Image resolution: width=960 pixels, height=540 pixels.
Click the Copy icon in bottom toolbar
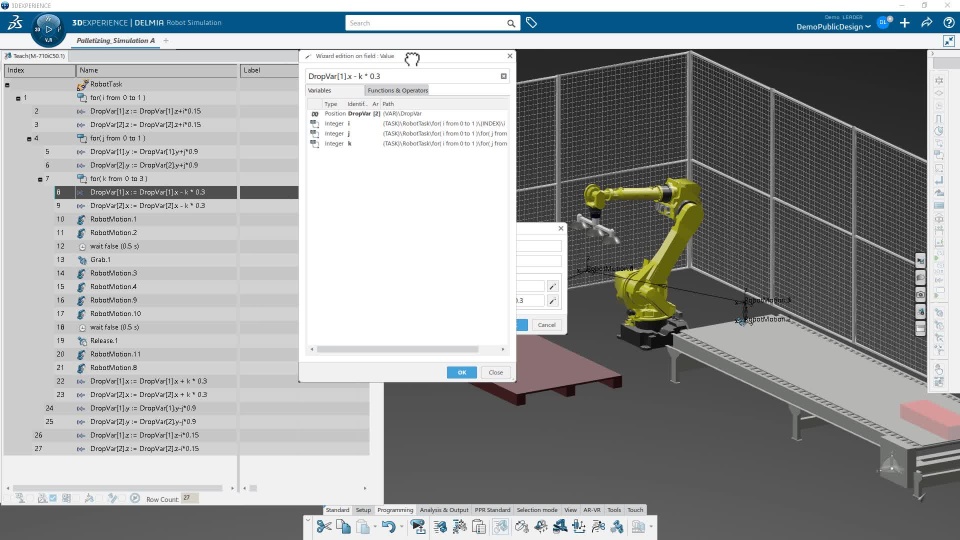click(x=343, y=526)
